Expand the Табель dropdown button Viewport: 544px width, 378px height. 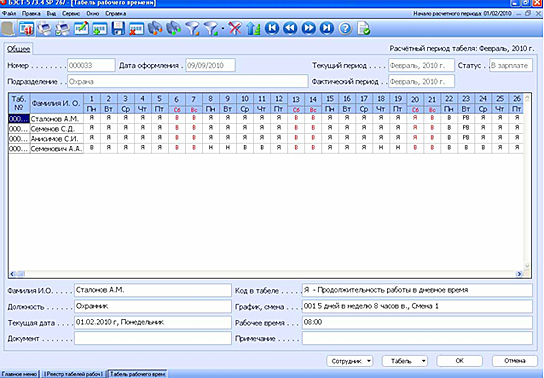[x=405, y=361]
